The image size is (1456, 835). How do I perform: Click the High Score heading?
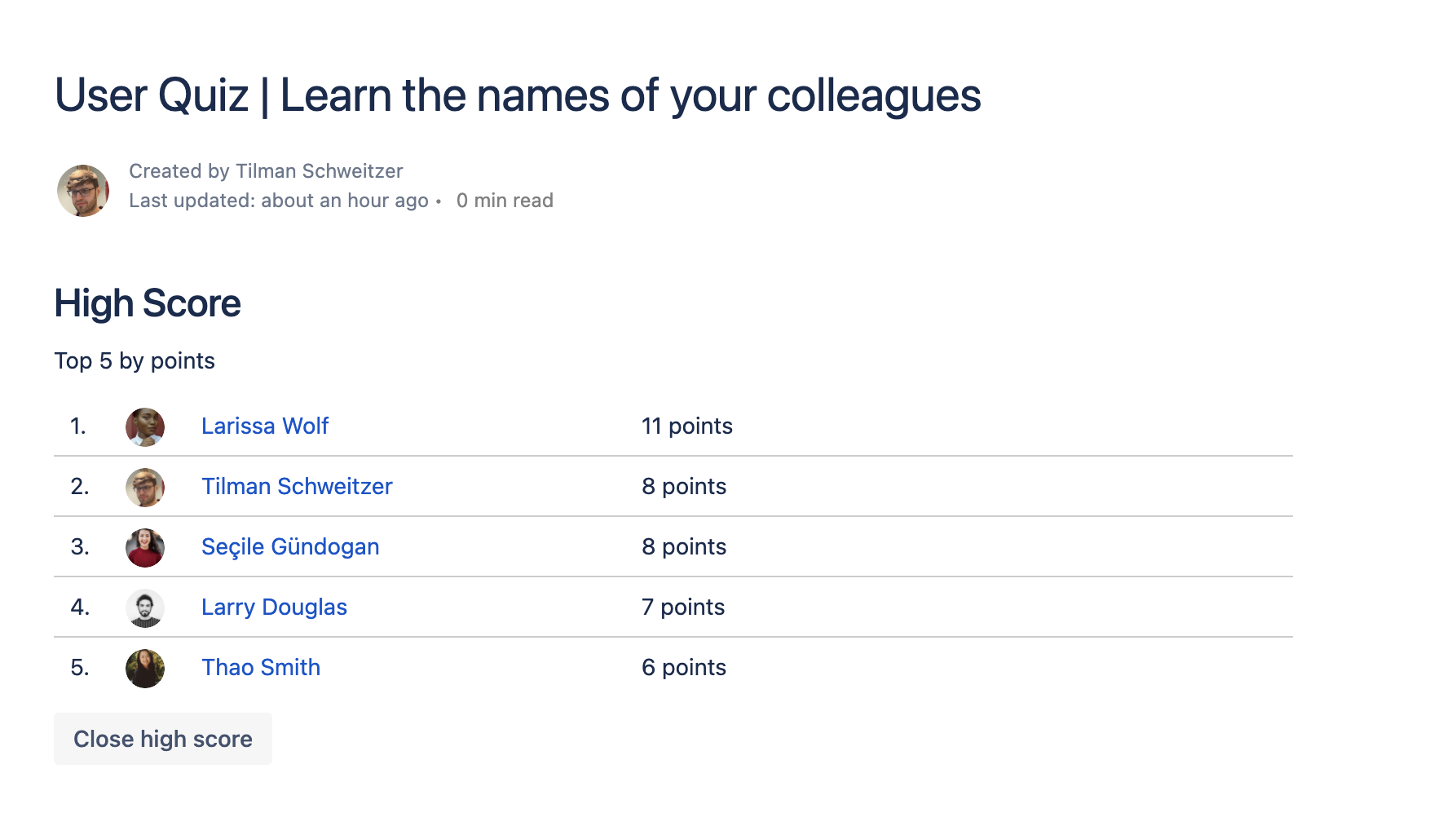click(148, 303)
